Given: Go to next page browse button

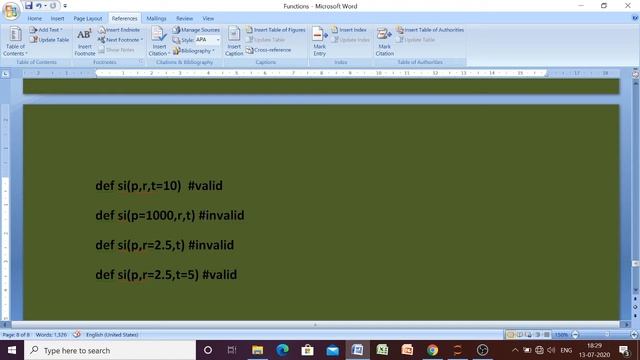Looking at the screenshot, I should coord(636,316).
